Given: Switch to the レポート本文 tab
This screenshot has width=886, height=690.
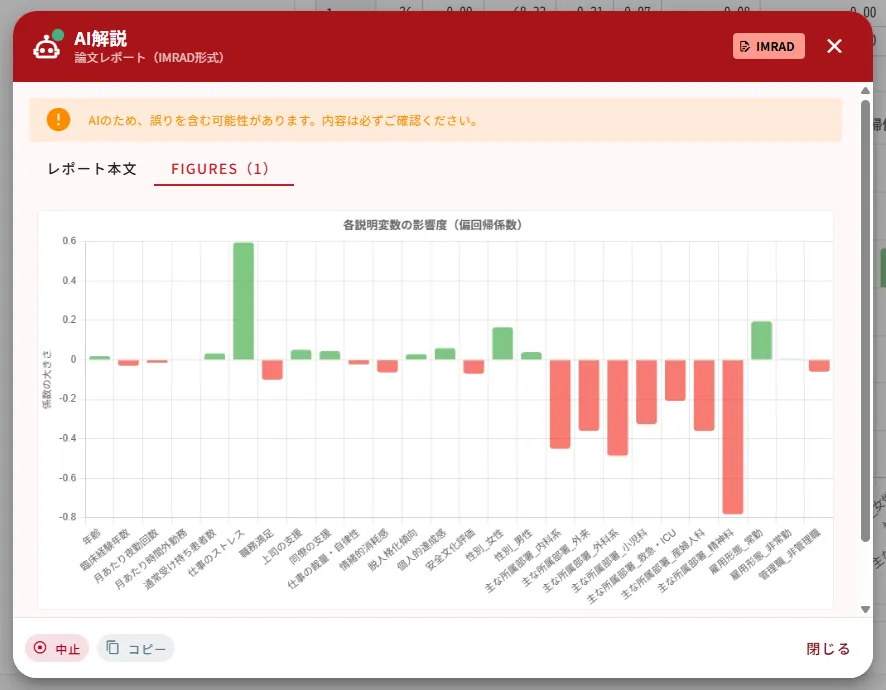Looking at the screenshot, I should coord(92,169).
